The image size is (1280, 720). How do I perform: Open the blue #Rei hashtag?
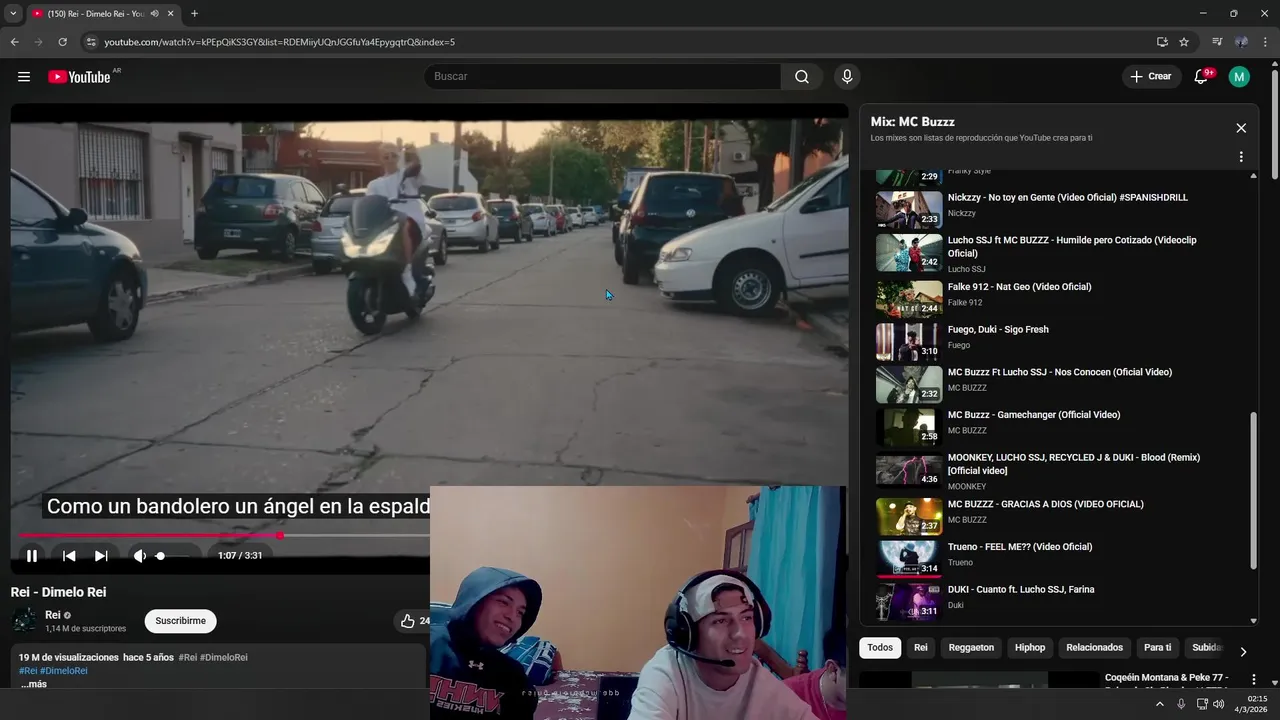coord(28,671)
